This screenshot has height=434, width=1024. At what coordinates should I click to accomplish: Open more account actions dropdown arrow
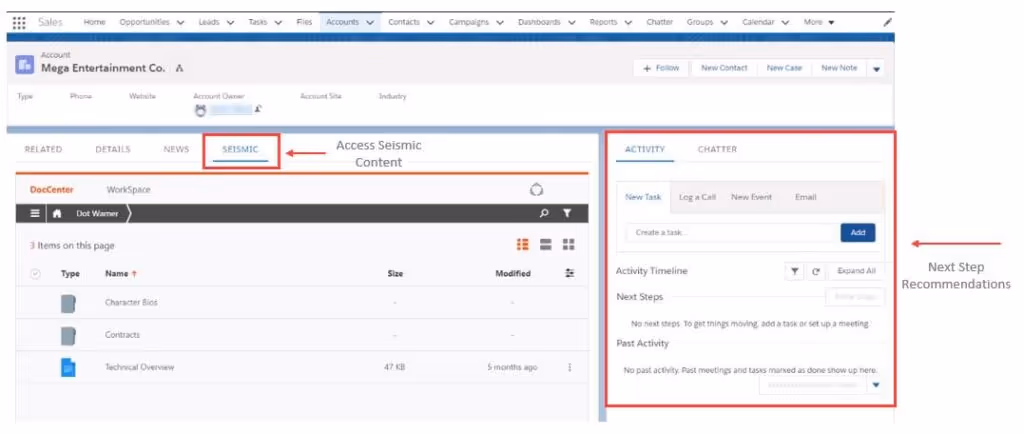coord(876,69)
